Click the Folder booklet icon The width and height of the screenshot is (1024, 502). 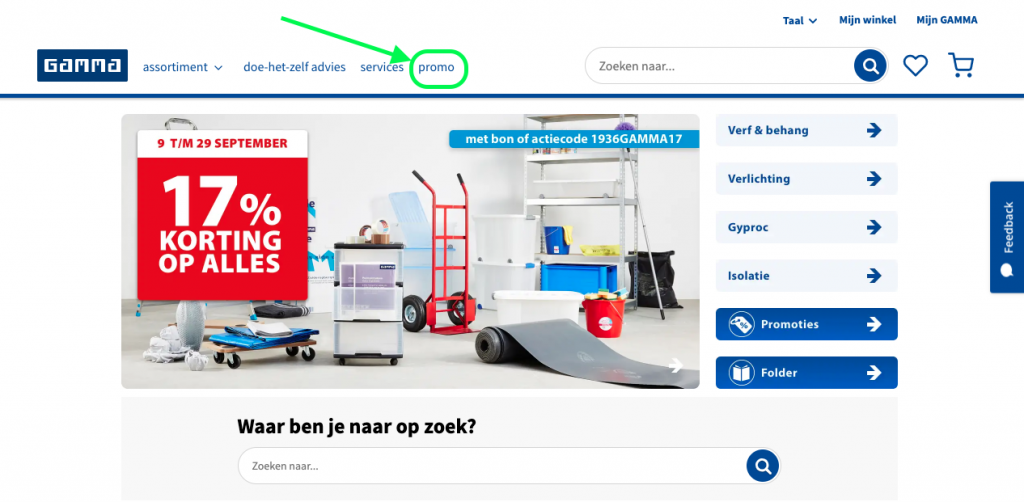pos(741,373)
